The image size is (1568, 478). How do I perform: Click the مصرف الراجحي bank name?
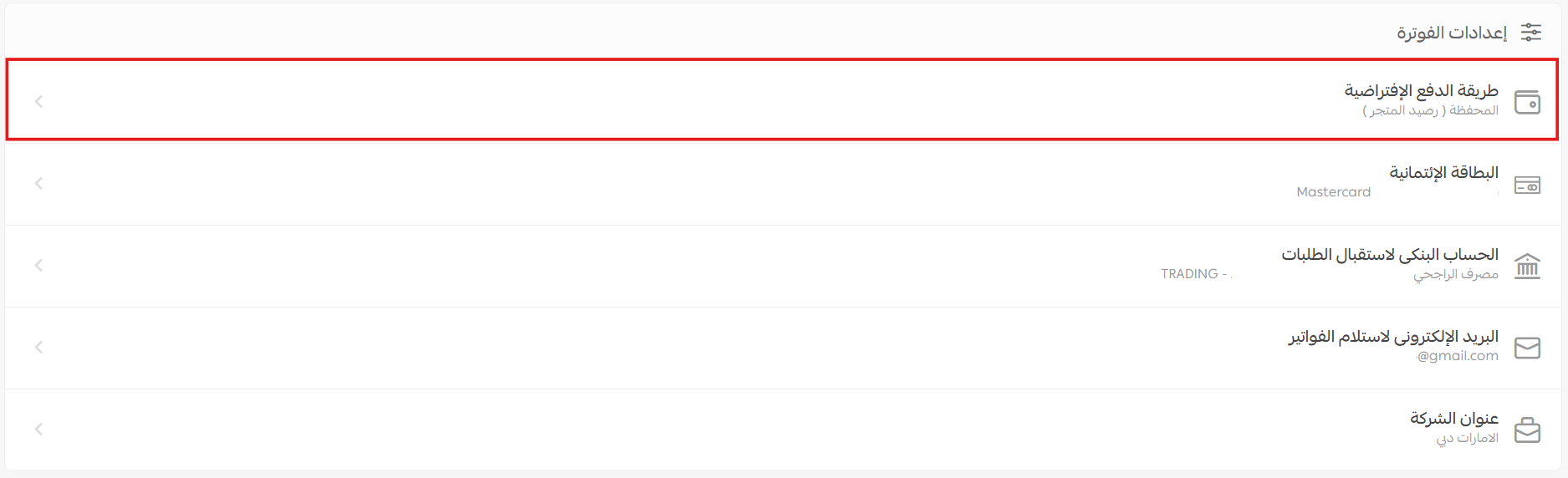[x=1456, y=274]
